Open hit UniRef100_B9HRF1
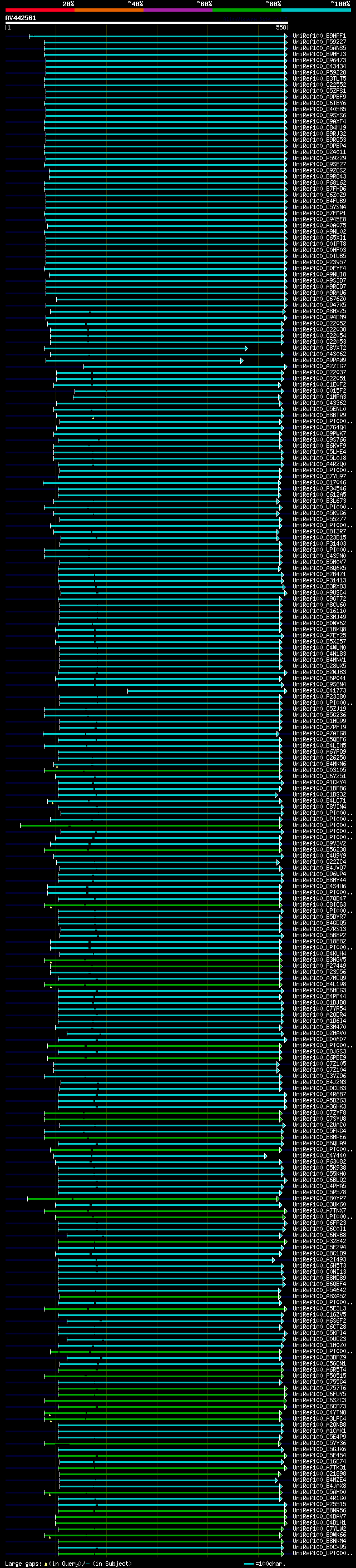 pyautogui.click(x=319, y=36)
